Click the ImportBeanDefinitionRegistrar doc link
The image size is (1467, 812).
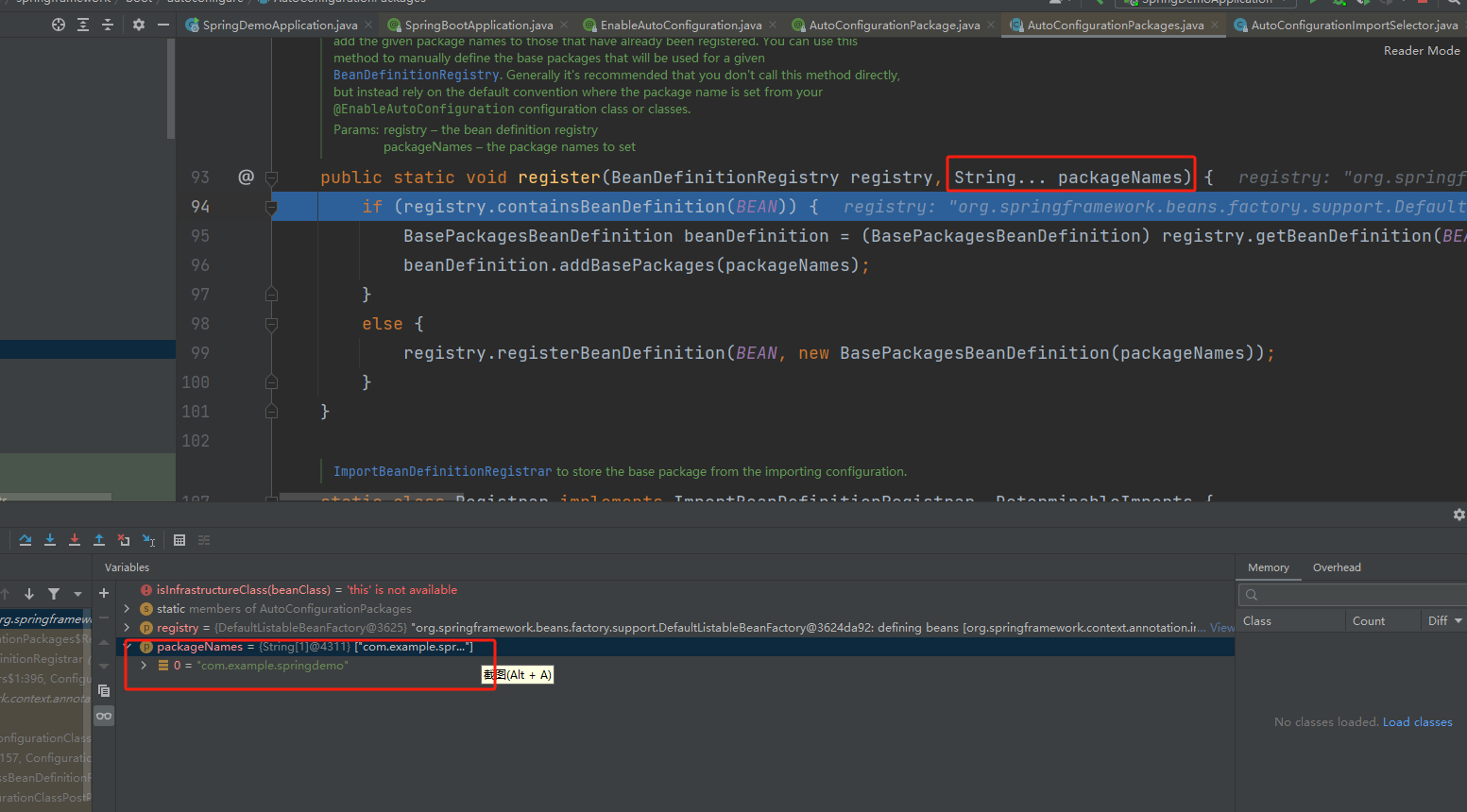point(442,471)
